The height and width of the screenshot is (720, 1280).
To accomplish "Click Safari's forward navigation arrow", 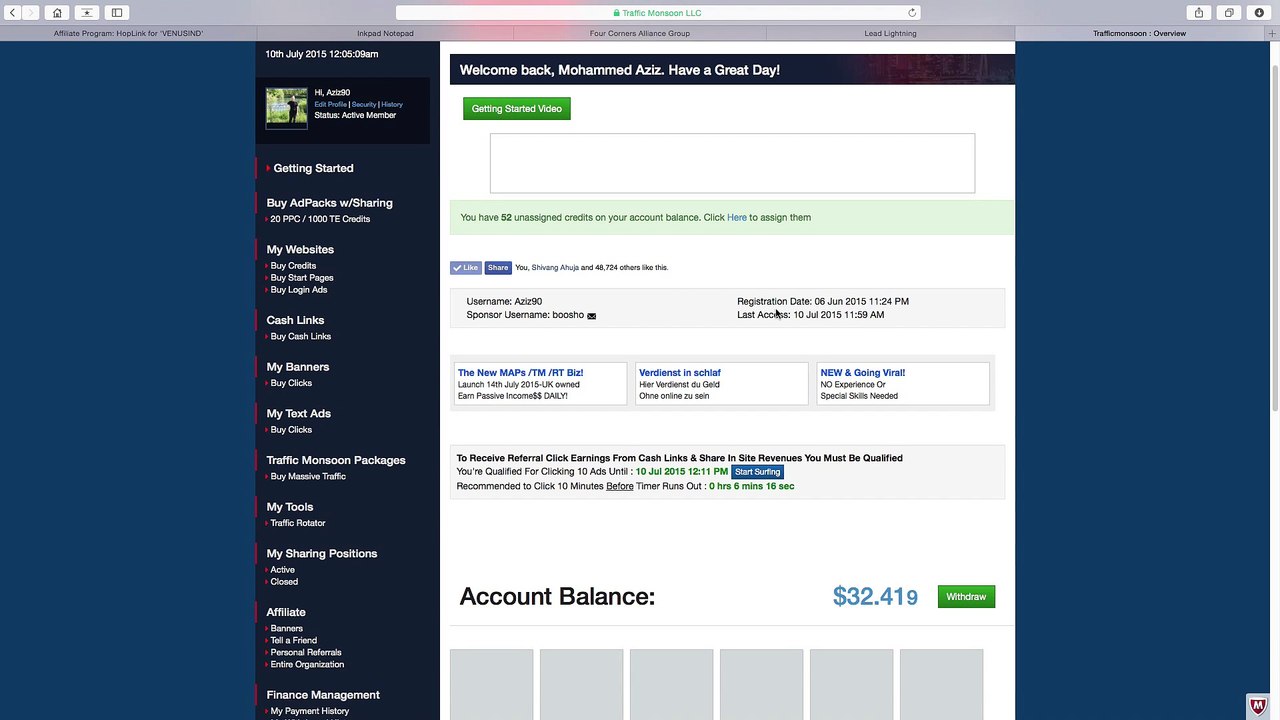I will click(x=31, y=13).
